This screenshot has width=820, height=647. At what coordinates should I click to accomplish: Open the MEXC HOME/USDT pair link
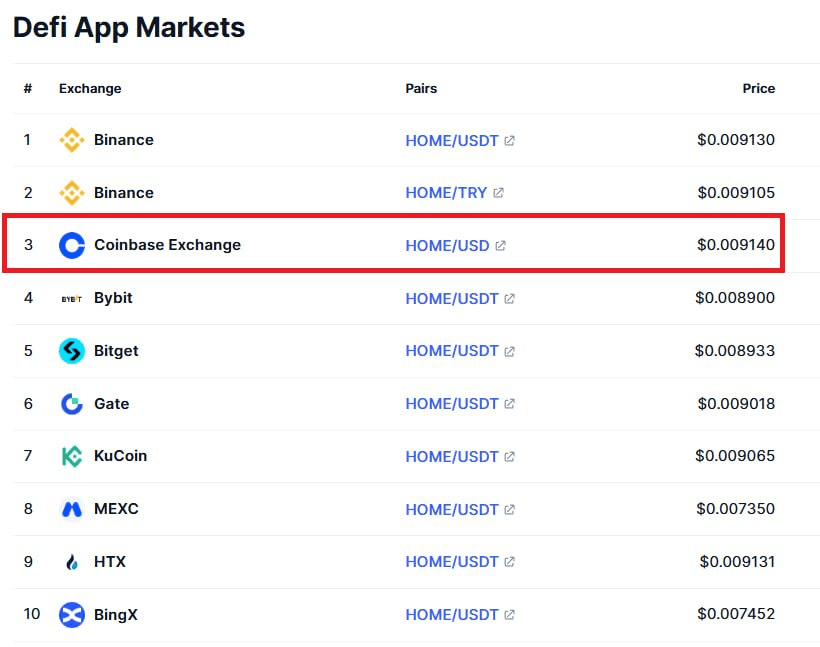tap(452, 509)
